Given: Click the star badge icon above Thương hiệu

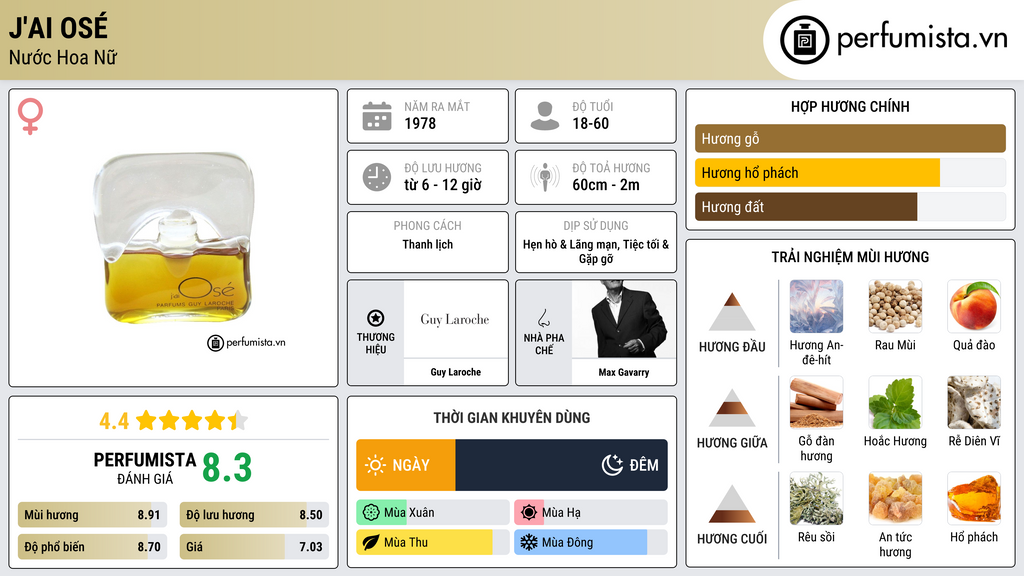Looking at the screenshot, I should [376, 318].
